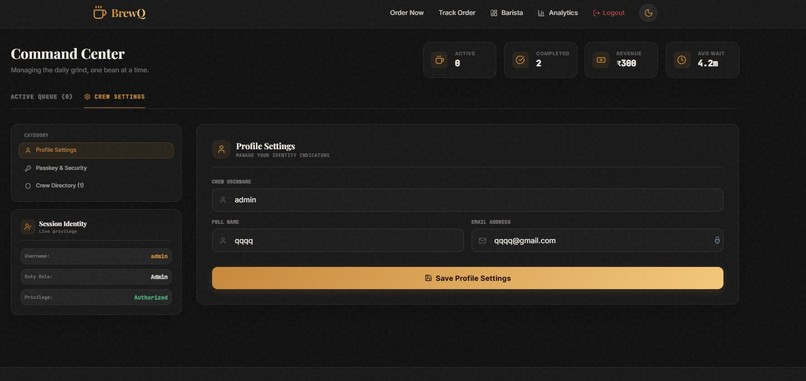This screenshot has width=806, height=381.
Task: Select the Active value 0
Action: [x=457, y=63]
